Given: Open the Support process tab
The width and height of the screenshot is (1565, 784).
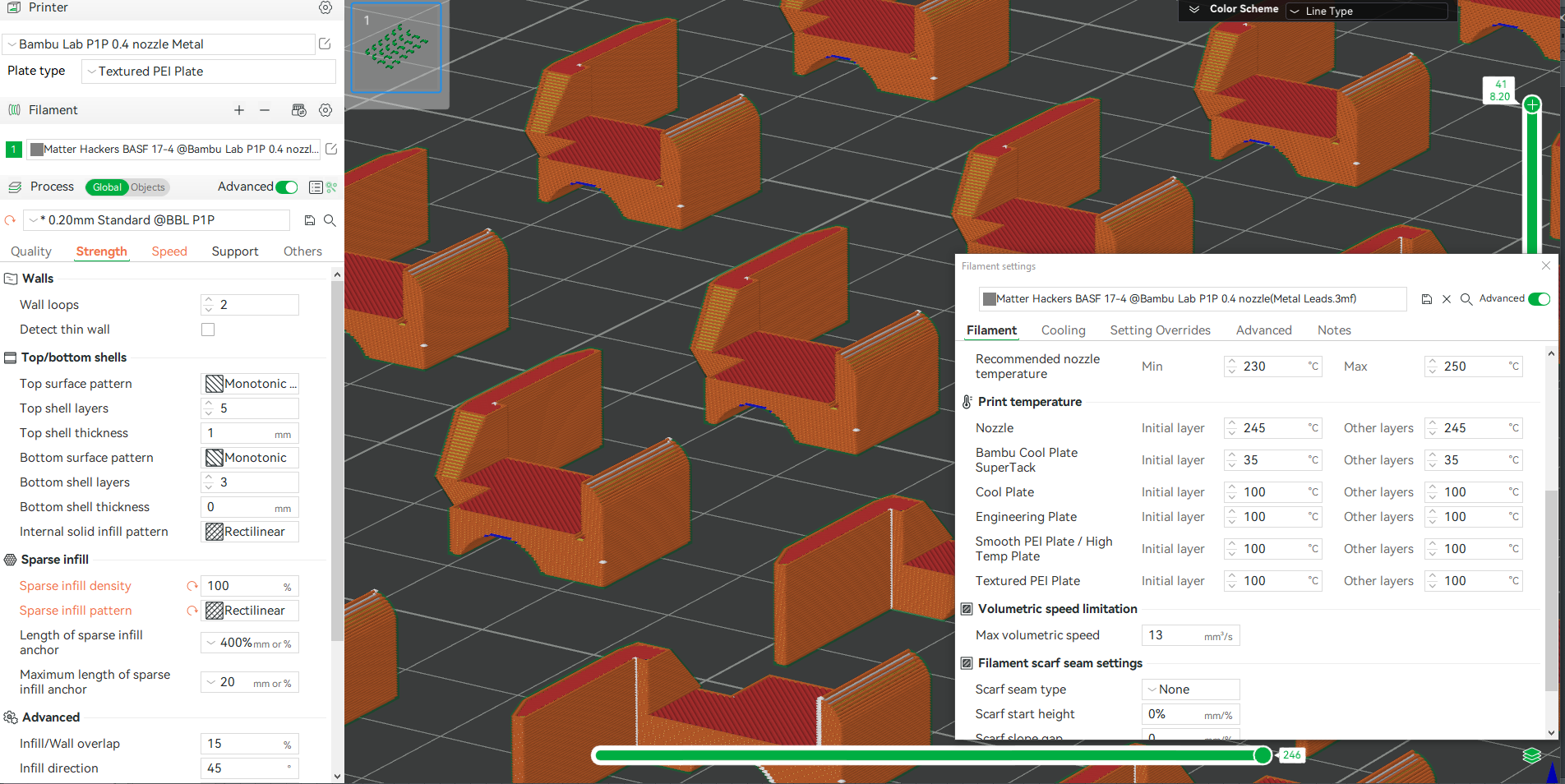Looking at the screenshot, I should 235,251.
